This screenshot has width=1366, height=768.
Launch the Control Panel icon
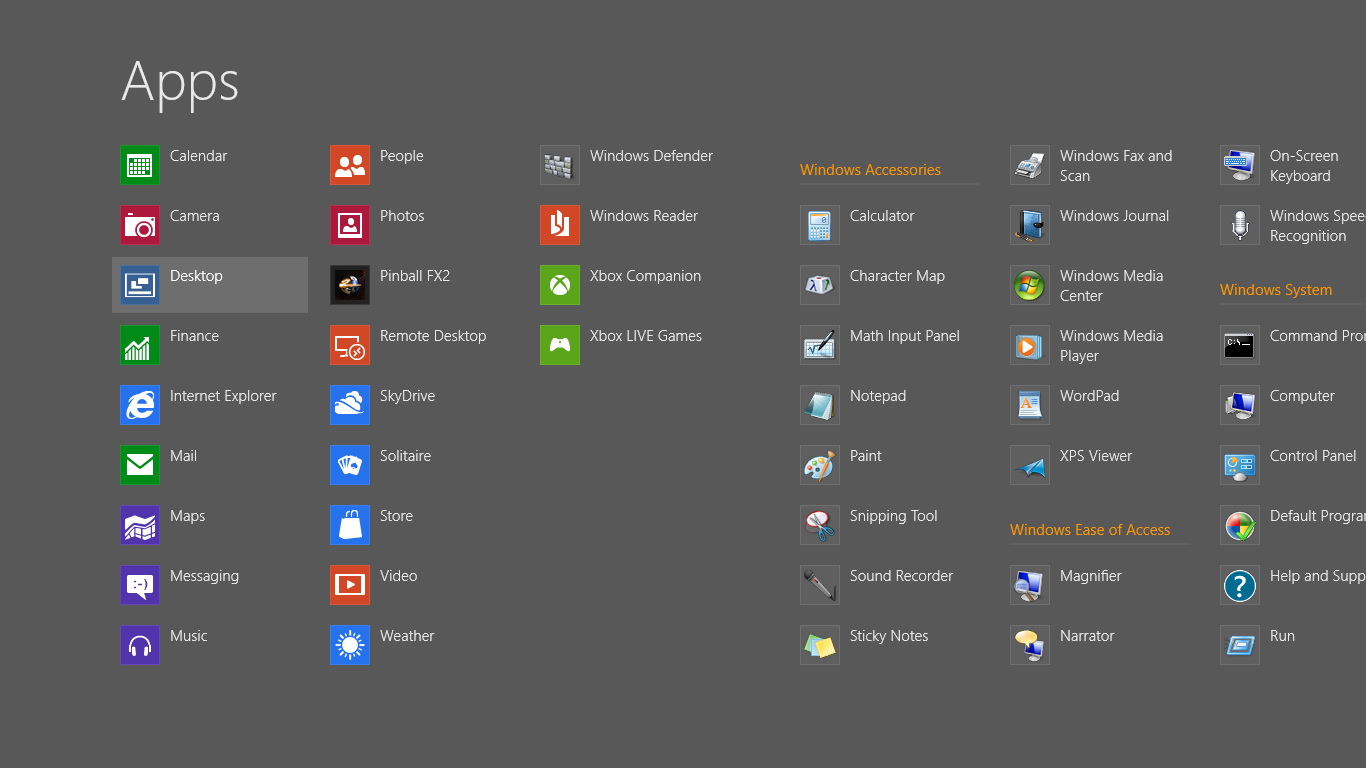click(x=1240, y=465)
